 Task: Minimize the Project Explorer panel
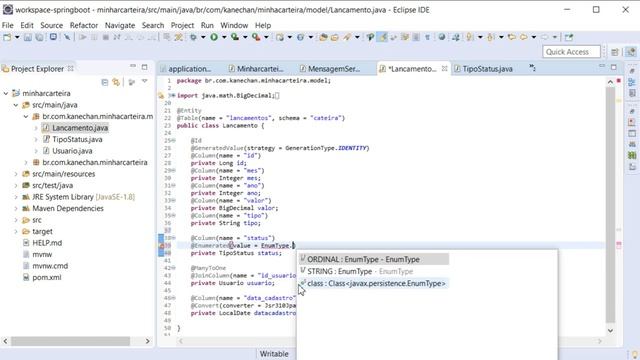click(x=133, y=66)
